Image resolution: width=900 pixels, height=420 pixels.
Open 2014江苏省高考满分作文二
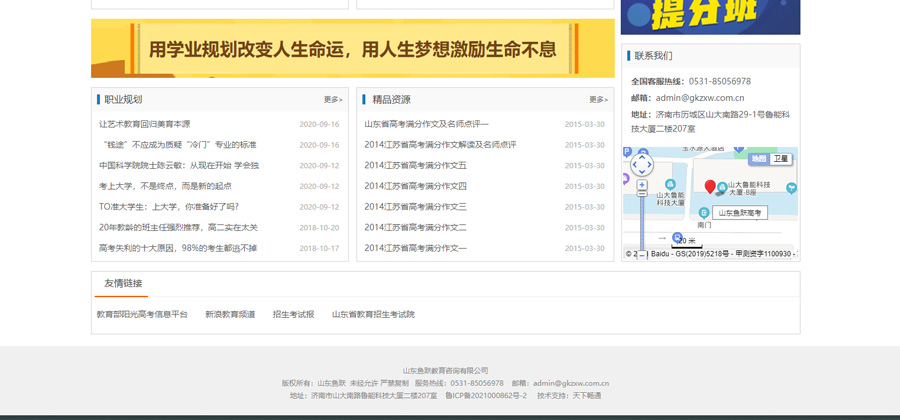click(x=415, y=227)
